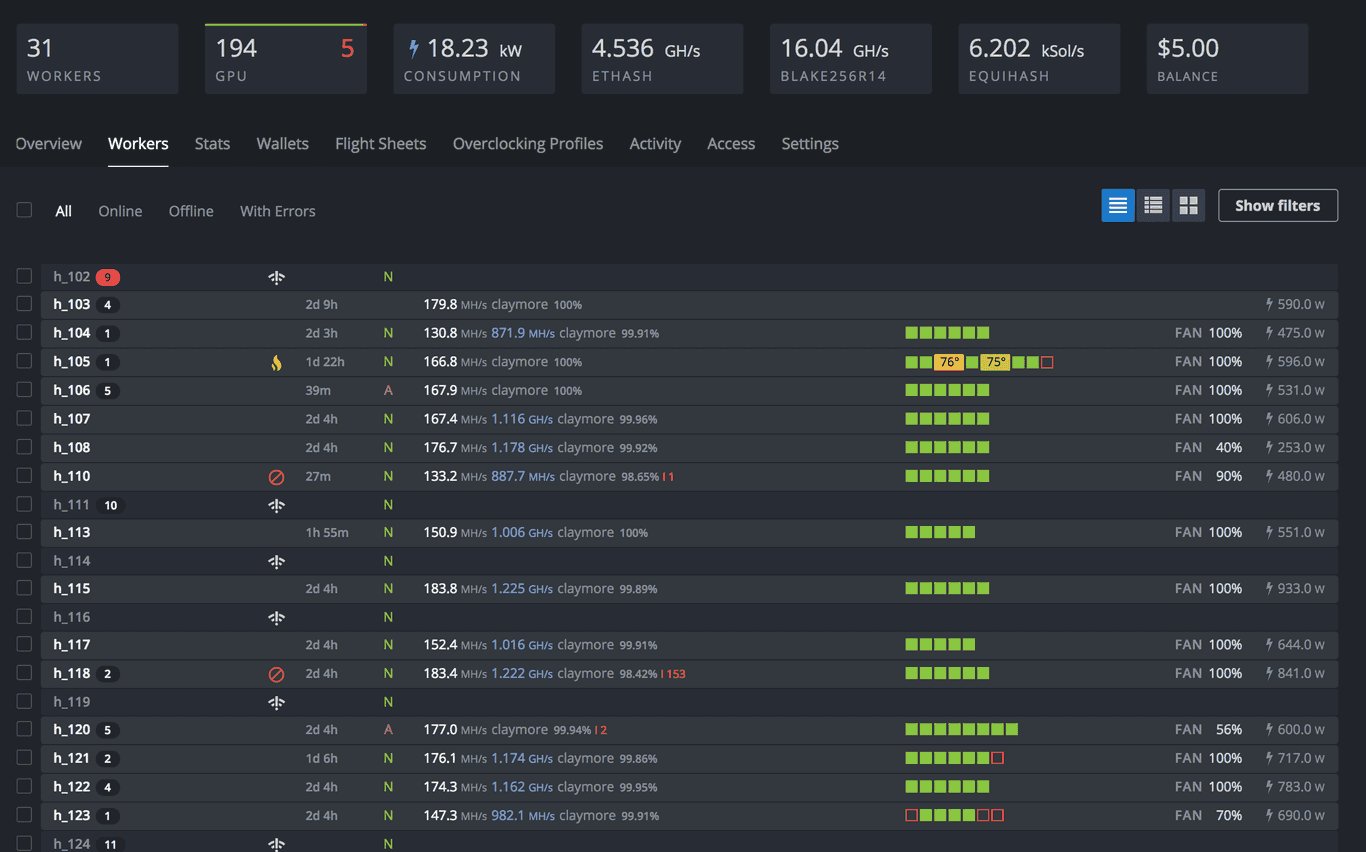
Task: Click the fan icon beside worker h_124
Action: [277, 843]
